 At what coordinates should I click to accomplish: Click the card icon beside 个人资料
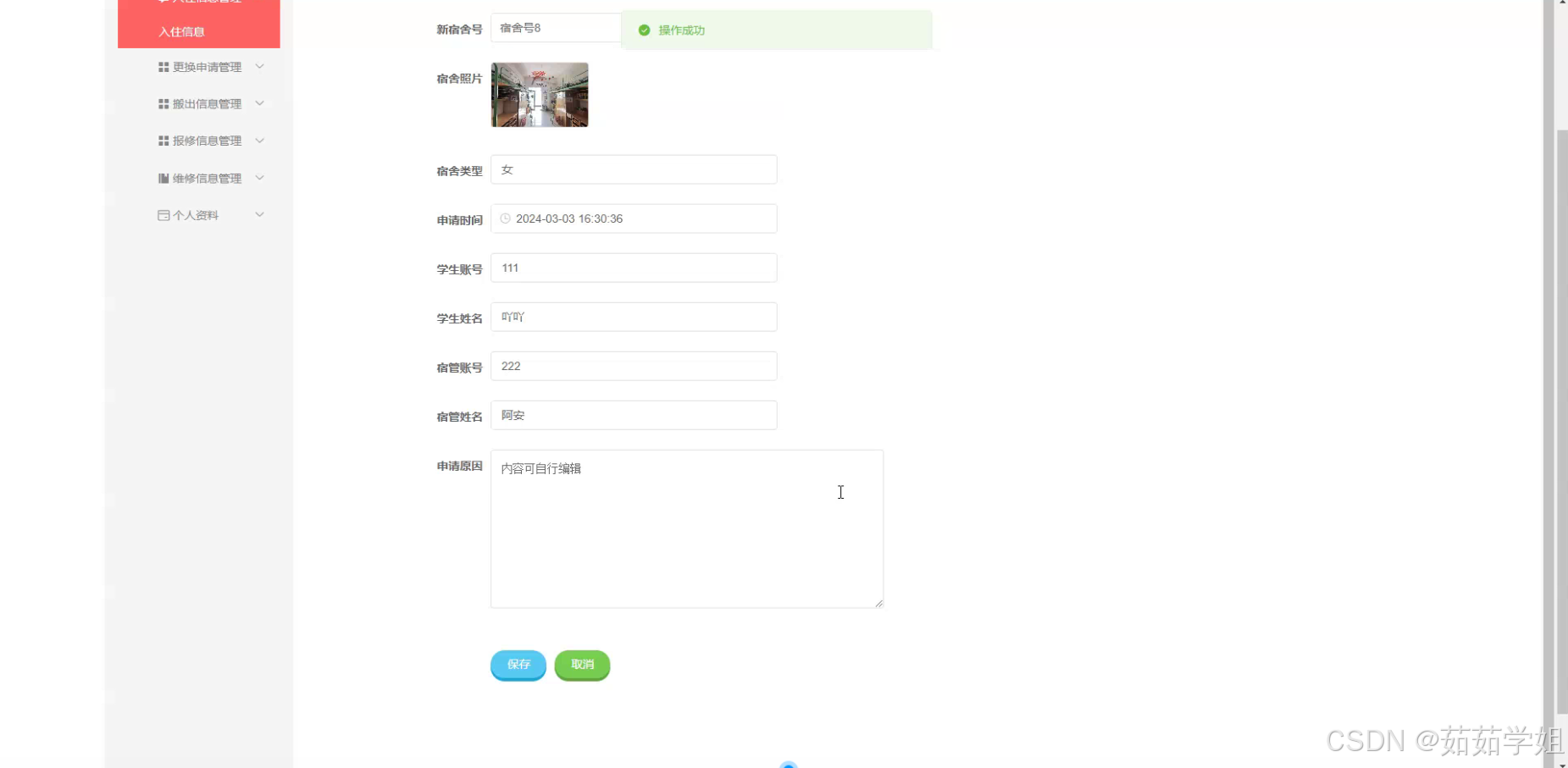pyautogui.click(x=163, y=215)
